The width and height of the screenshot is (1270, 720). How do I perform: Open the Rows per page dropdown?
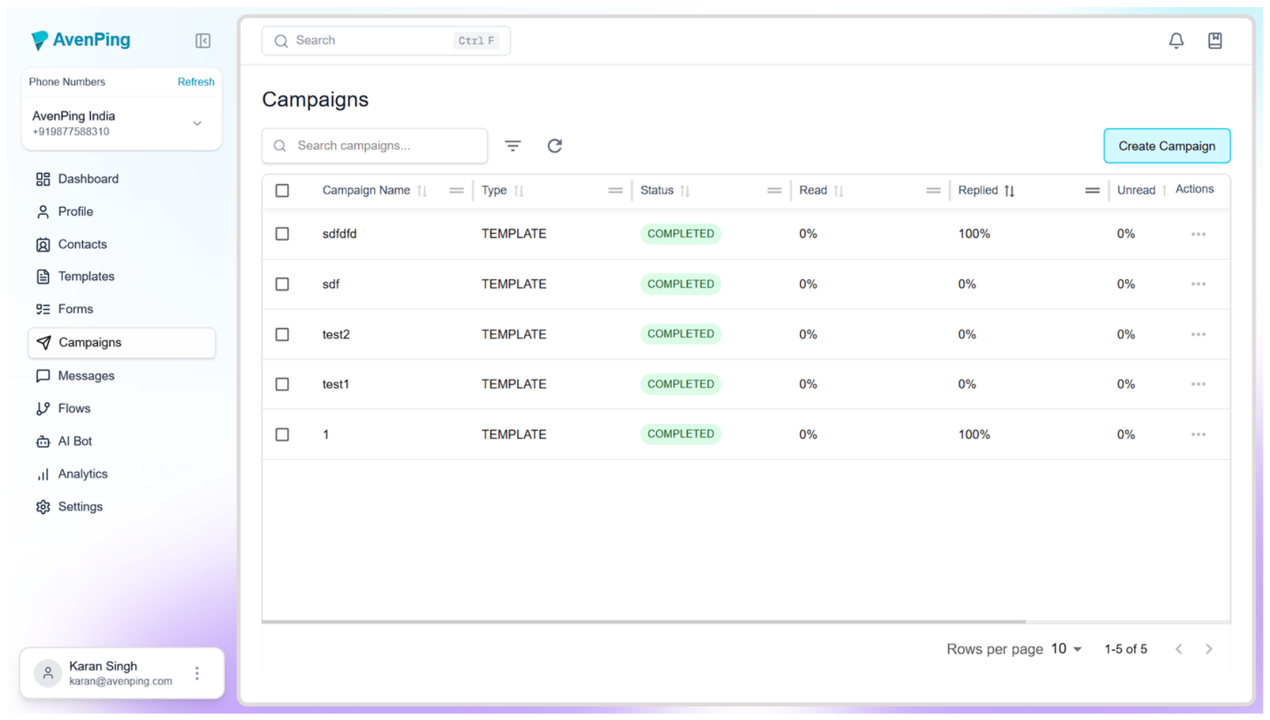pyautogui.click(x=1066, y=649)
